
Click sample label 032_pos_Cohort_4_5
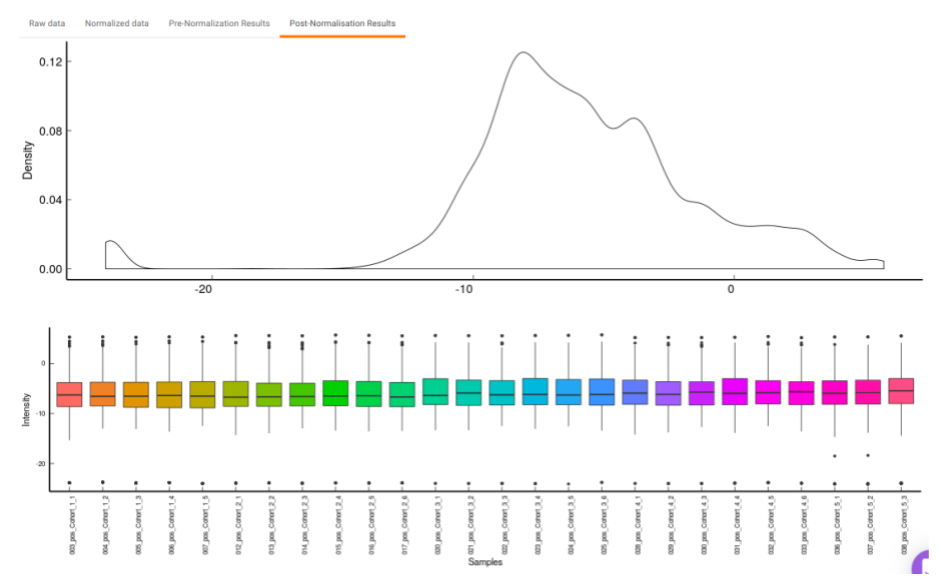tap(772, 526)
